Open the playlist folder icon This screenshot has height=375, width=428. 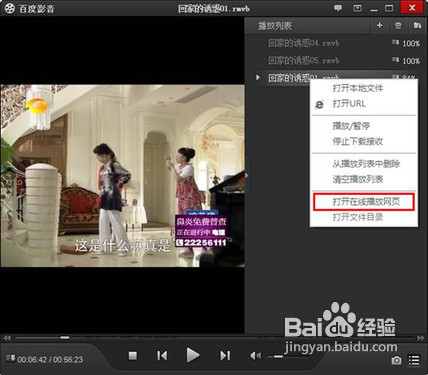[x=417, y=25]
